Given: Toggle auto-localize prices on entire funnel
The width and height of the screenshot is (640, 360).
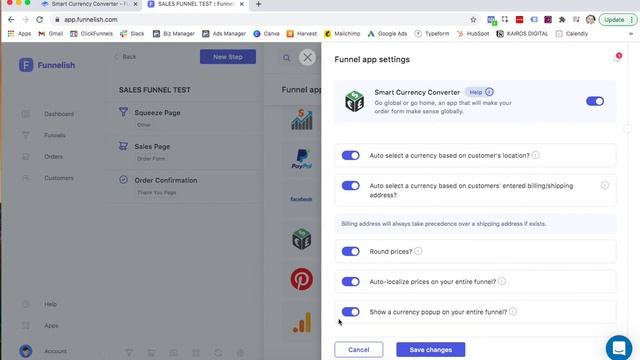Looking at the screenshot, I should [351, 282].
